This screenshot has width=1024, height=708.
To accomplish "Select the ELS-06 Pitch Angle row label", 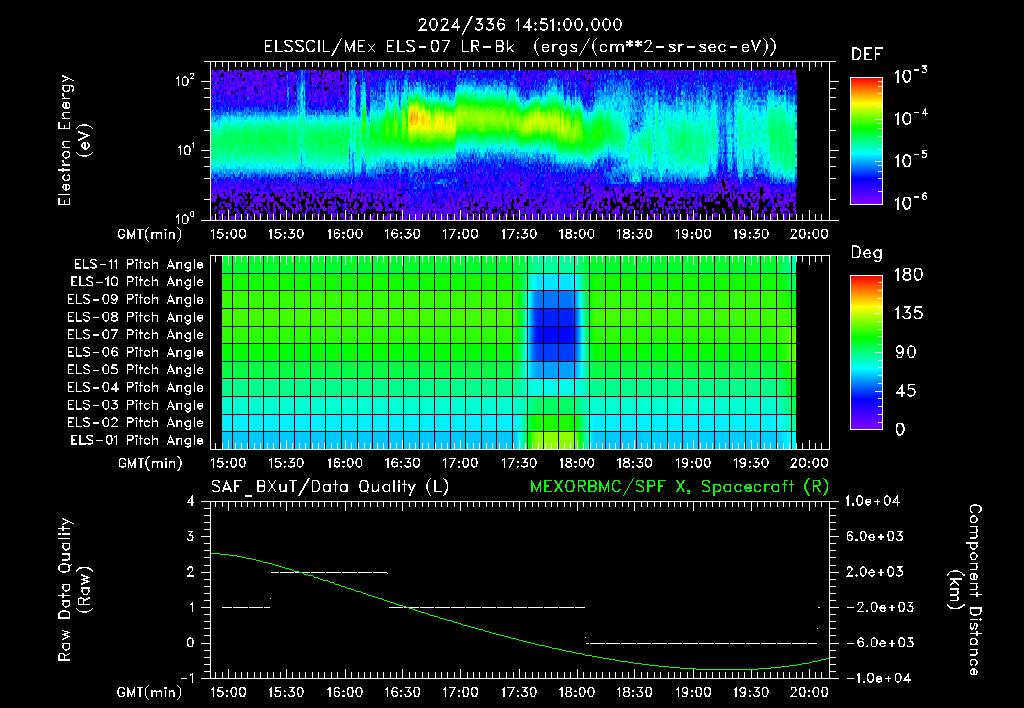I will pyautogui.click(x=136, y=353).
